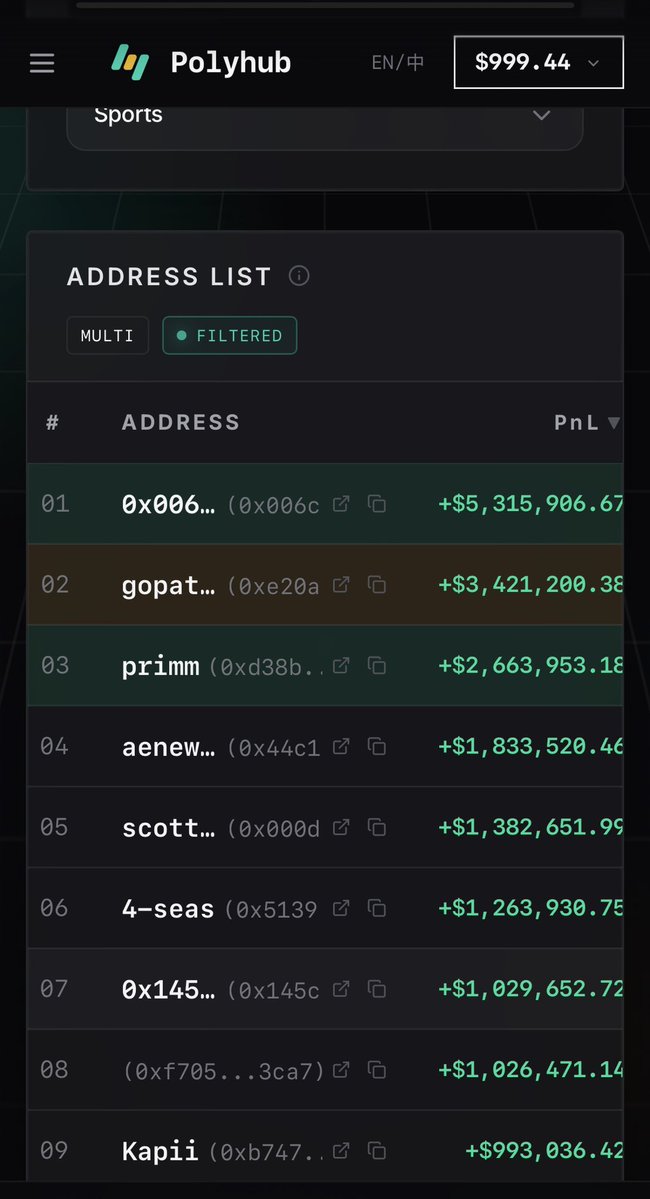This screenshot has height=1199, width=650.
Task: Open the $999.44 balance dropdown
Action: click(x=538, y=62)
